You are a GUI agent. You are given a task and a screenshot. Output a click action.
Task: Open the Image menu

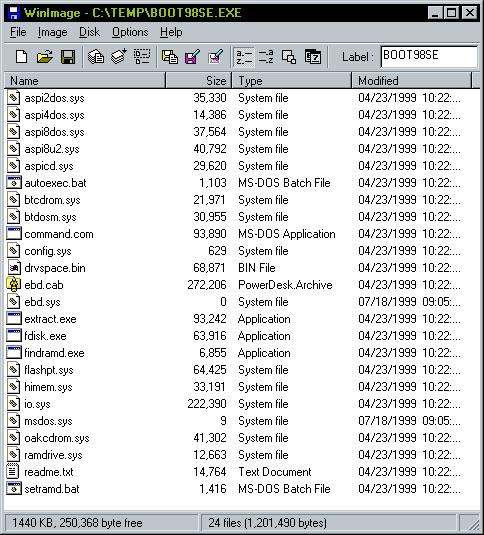[53, 32]
